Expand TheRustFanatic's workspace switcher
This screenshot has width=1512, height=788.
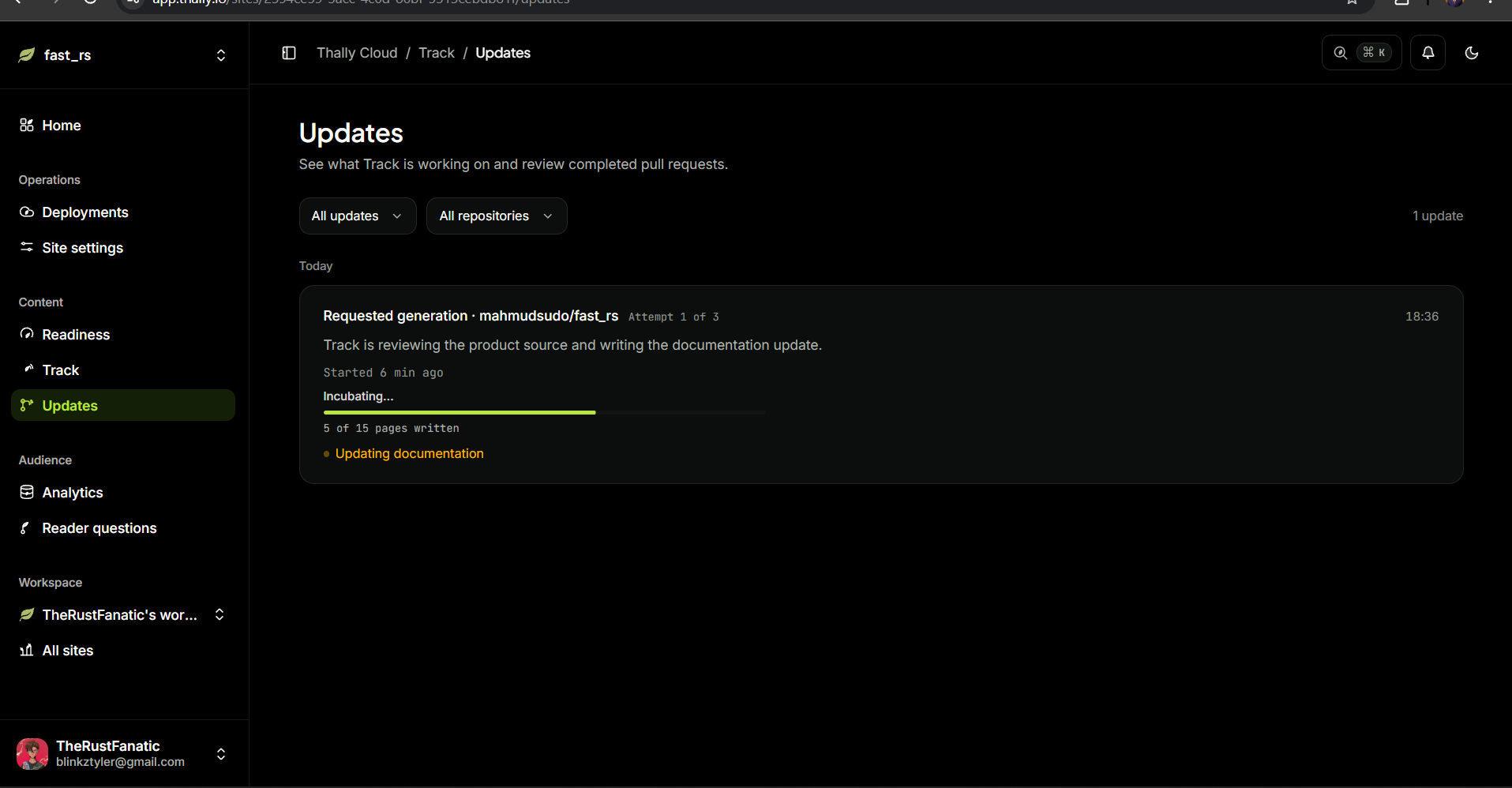(x=219, y=614)
